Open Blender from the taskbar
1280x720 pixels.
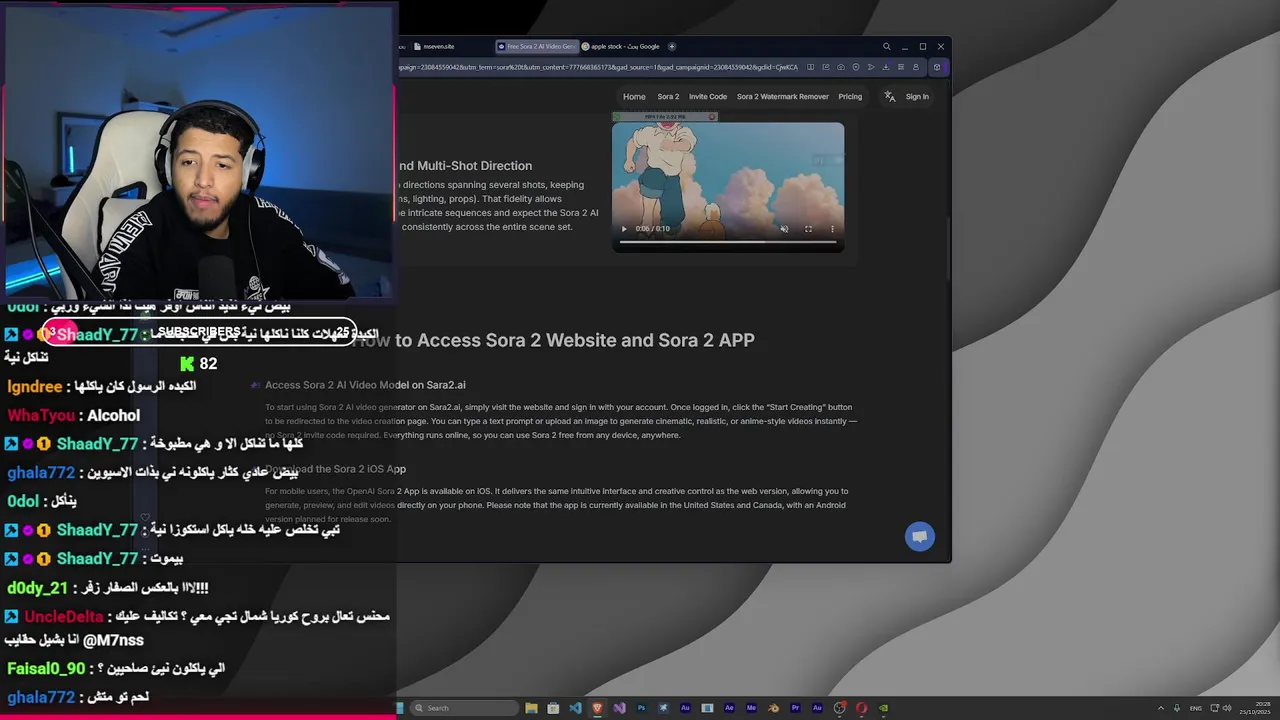(773, 708)
